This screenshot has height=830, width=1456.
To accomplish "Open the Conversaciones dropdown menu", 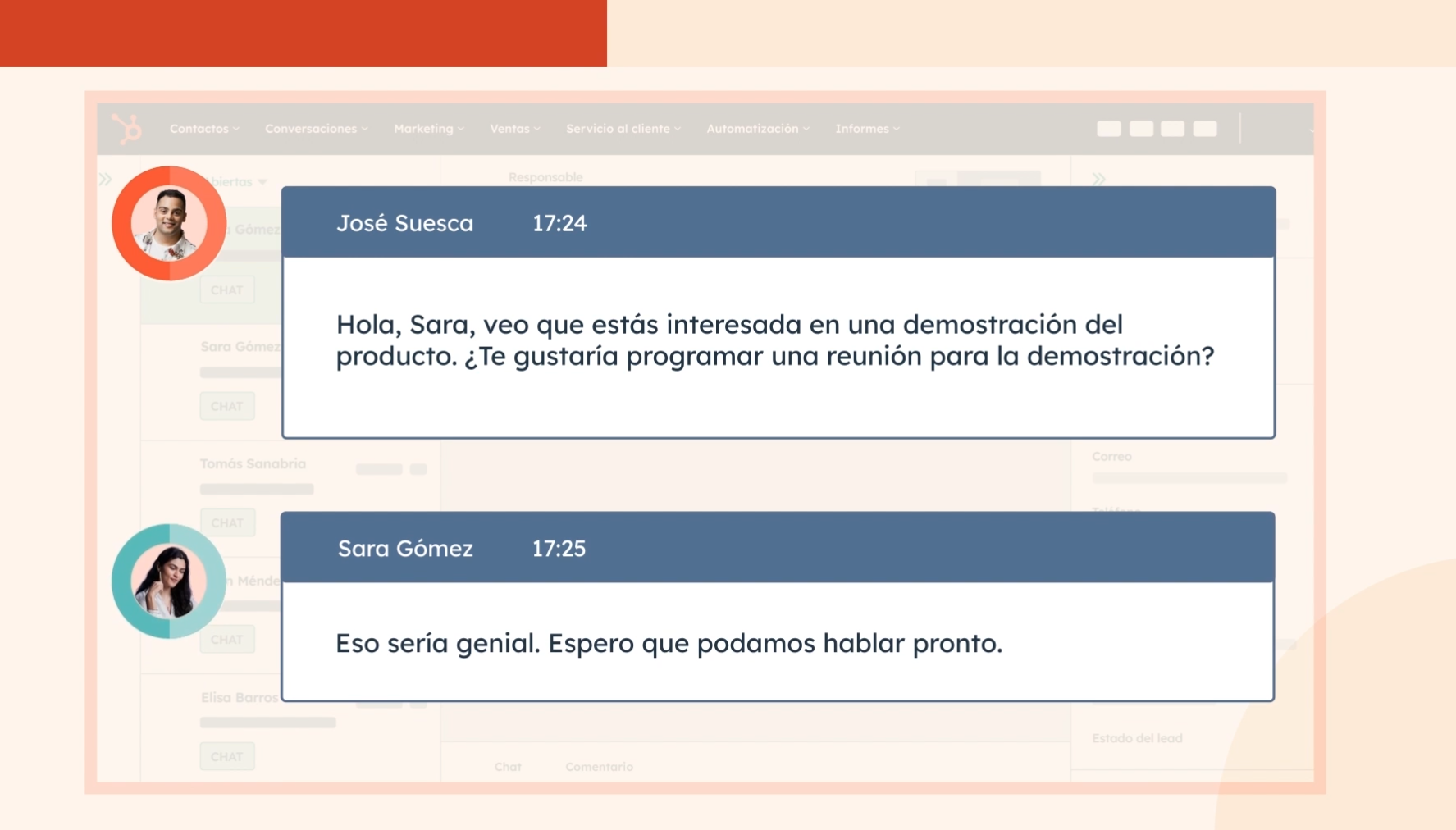I will [316, 129].
